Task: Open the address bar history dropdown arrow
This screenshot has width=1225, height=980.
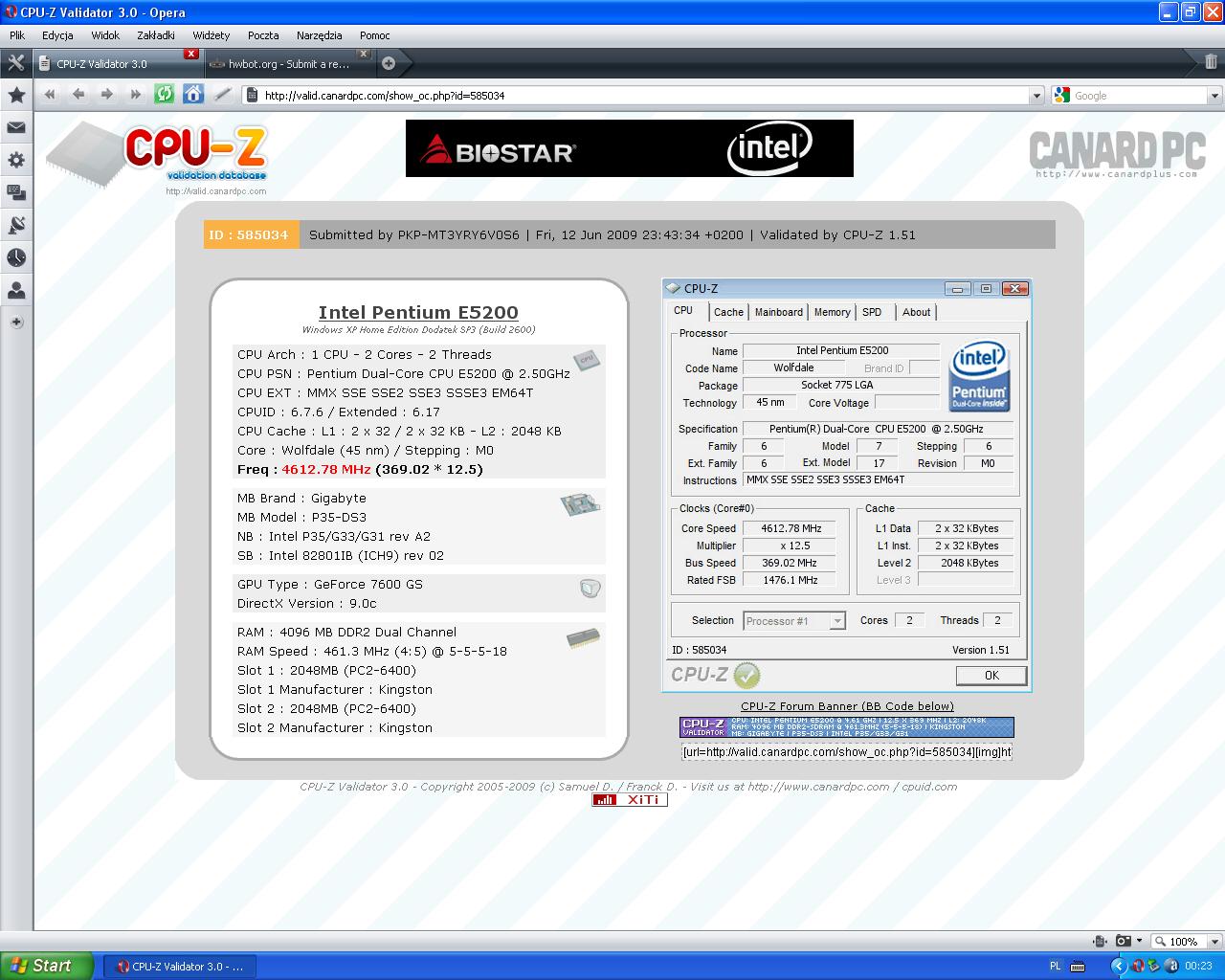Action: click(1036, 96)
